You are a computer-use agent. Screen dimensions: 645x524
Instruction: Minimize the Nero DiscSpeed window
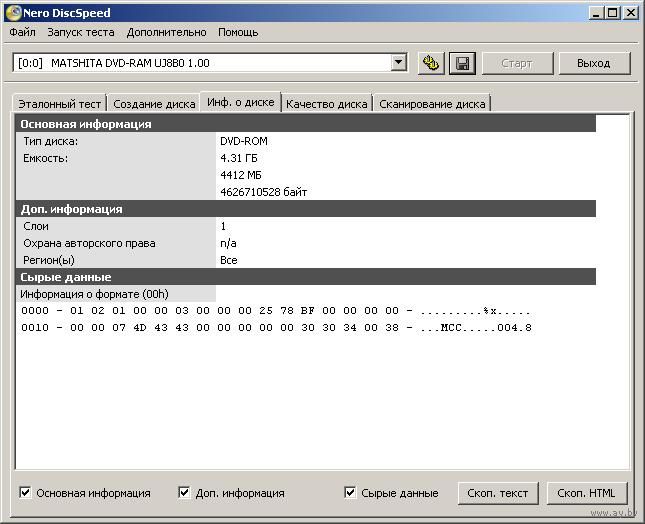point(596,13)
